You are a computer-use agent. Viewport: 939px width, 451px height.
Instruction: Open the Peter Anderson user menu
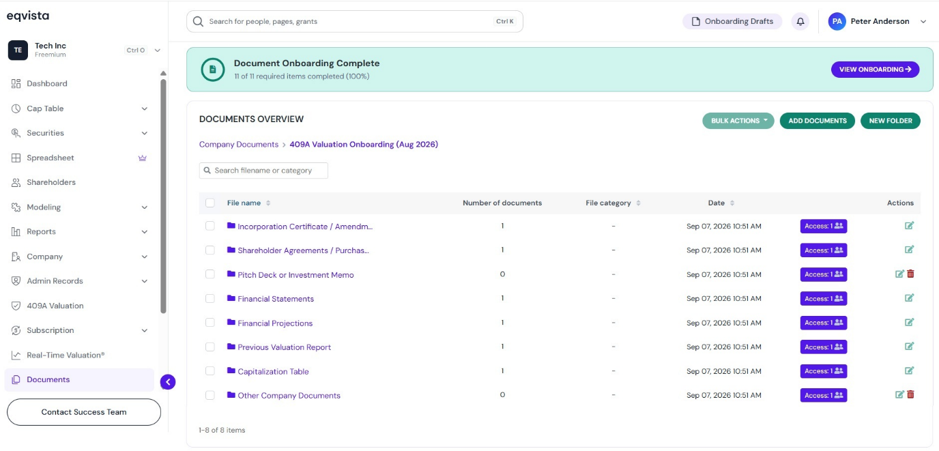pos(877,22)
